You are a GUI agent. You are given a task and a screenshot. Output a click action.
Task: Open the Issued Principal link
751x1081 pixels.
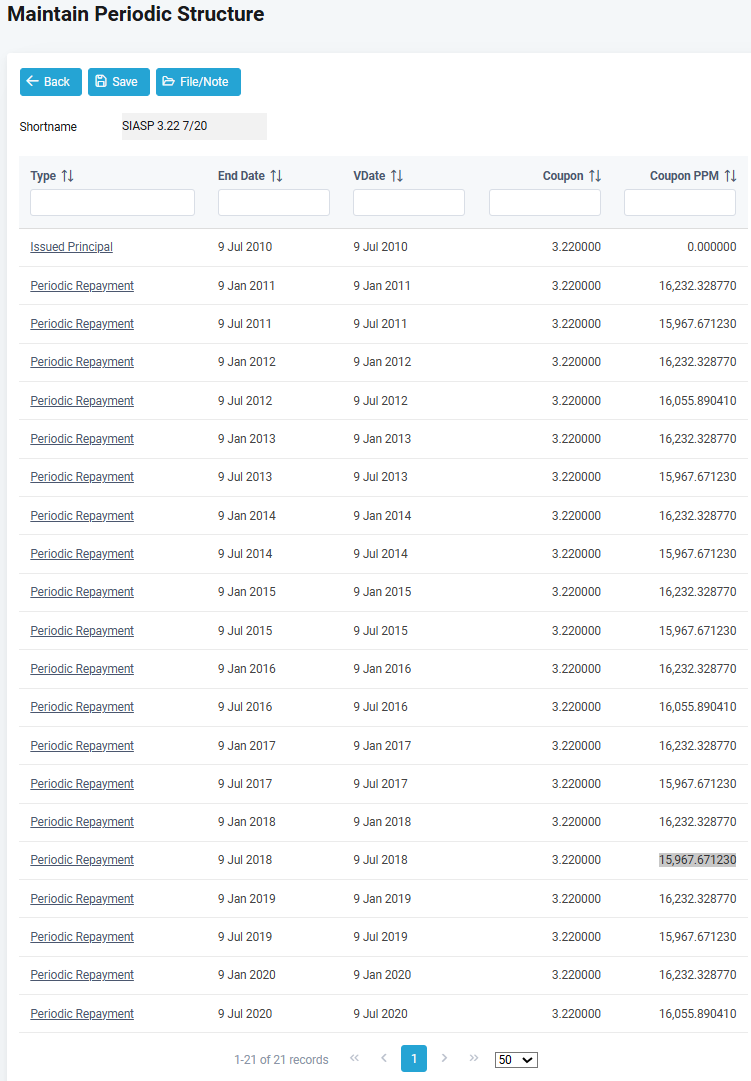(71, 247)
